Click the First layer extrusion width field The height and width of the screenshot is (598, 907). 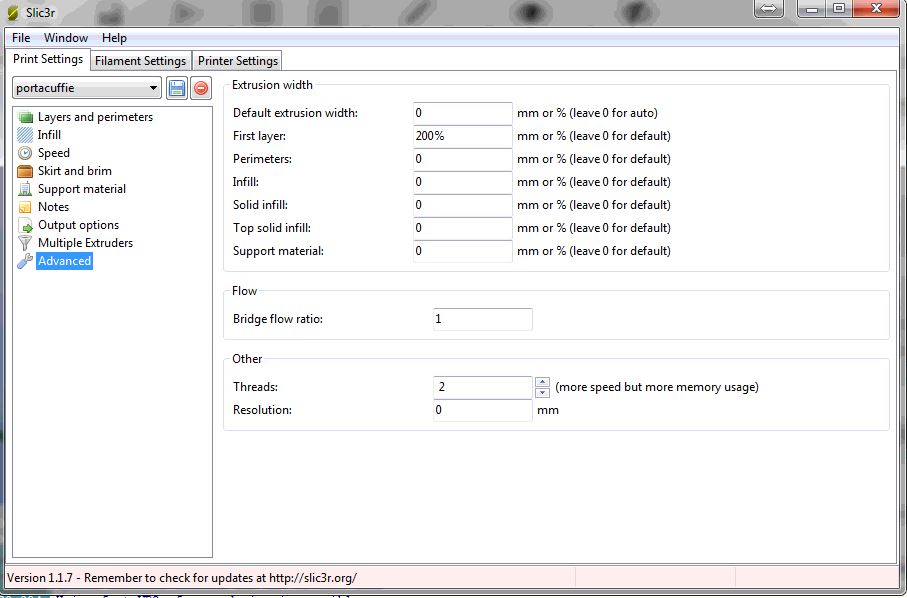tap(462, 136)
